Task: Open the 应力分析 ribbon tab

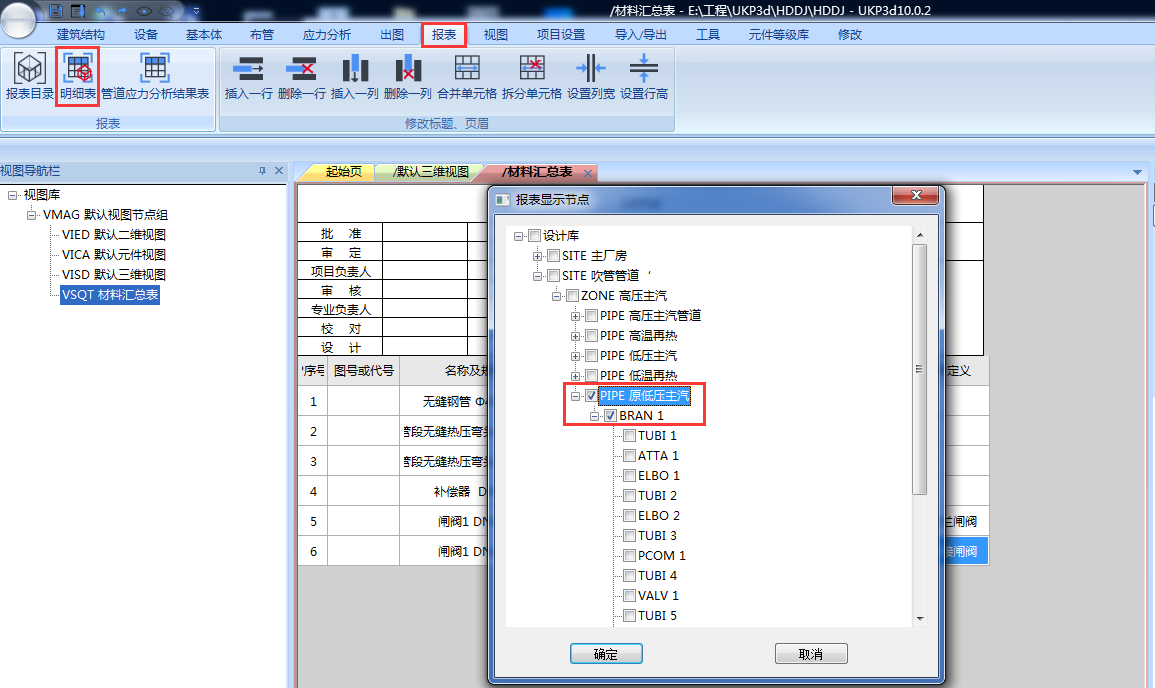Action: click(327, 34)
